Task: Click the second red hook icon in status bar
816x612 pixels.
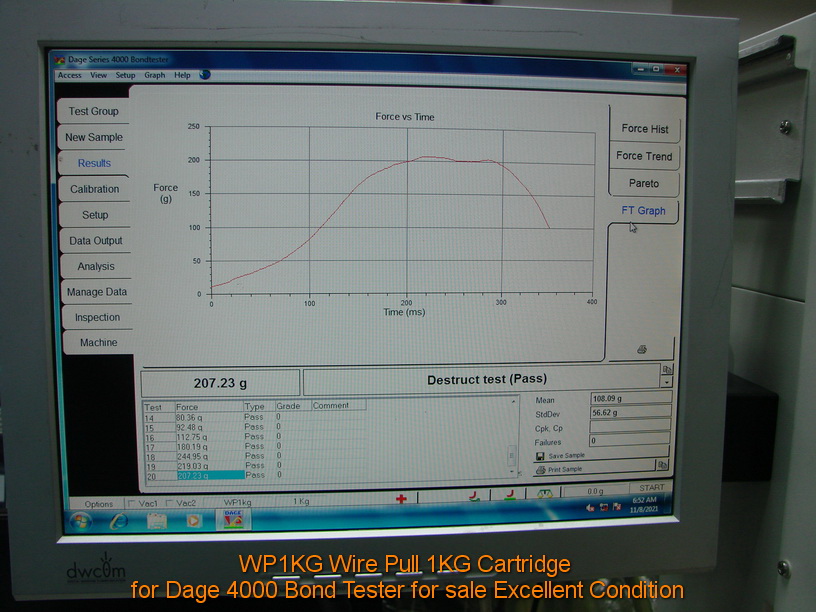Action: [x=509, y=494]
